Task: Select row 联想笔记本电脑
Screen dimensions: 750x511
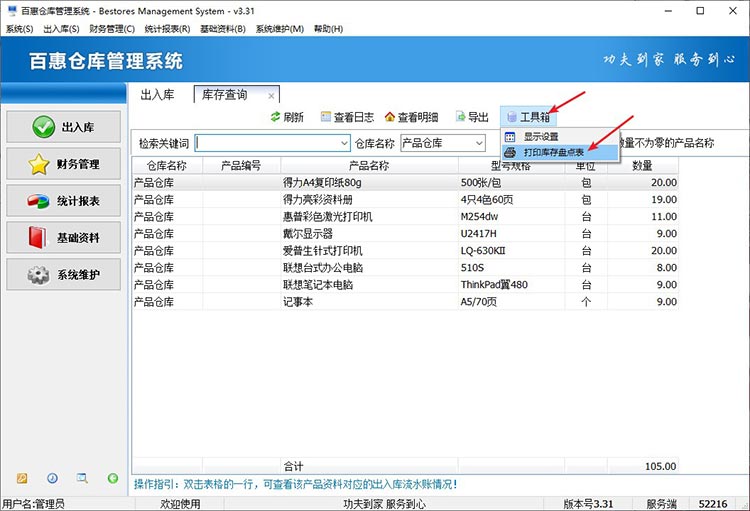Action: 405,285
